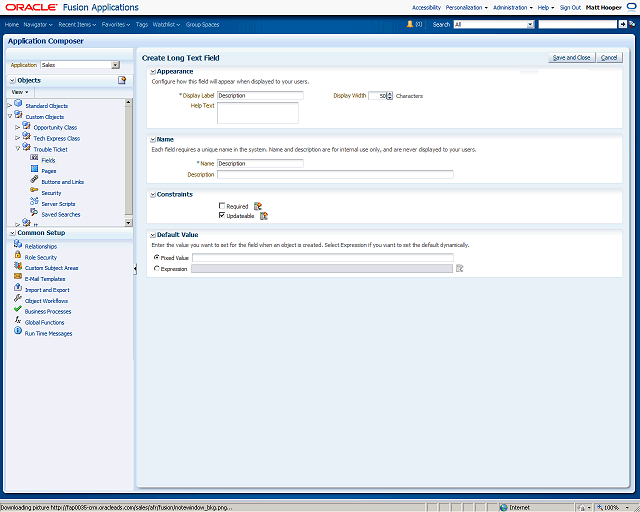The image size is (640, 512).
Task: Click the Saved Searches icon
Action: [x=34, y=212]
